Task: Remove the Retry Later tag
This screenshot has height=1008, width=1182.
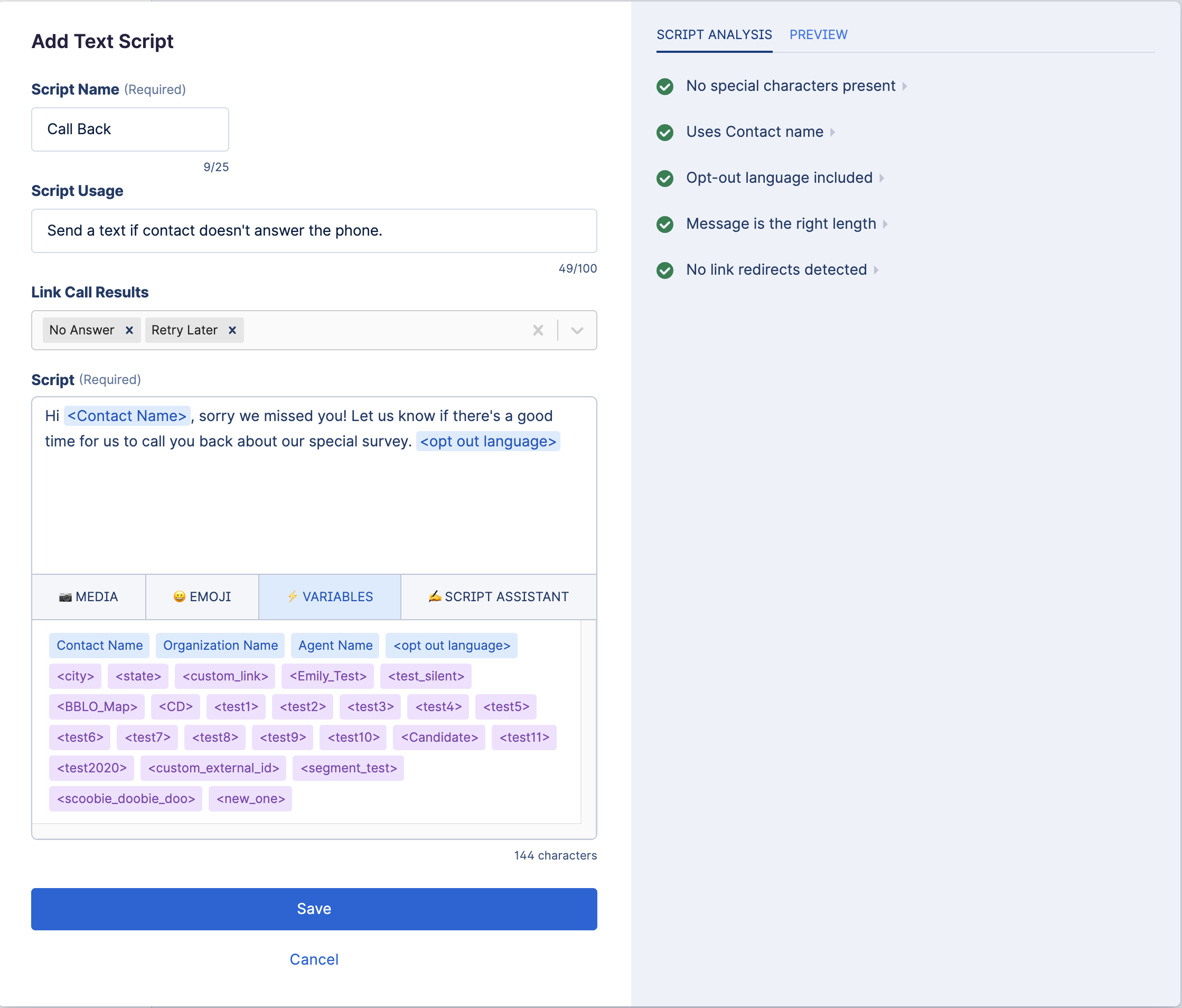Action: tap(232, 331)
